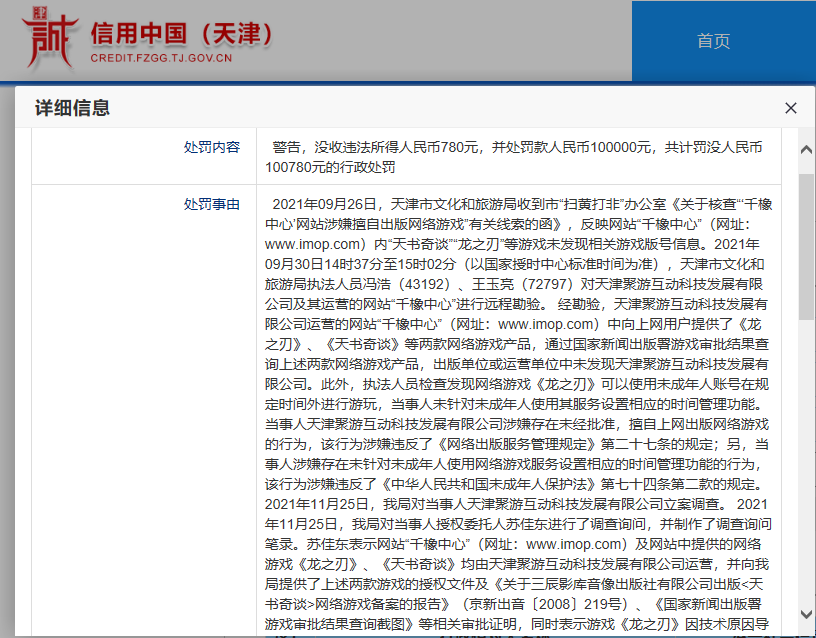
Task: Click www.imop.com in the 苏佳东表示 sentence
Action: (x=577, y=544)
